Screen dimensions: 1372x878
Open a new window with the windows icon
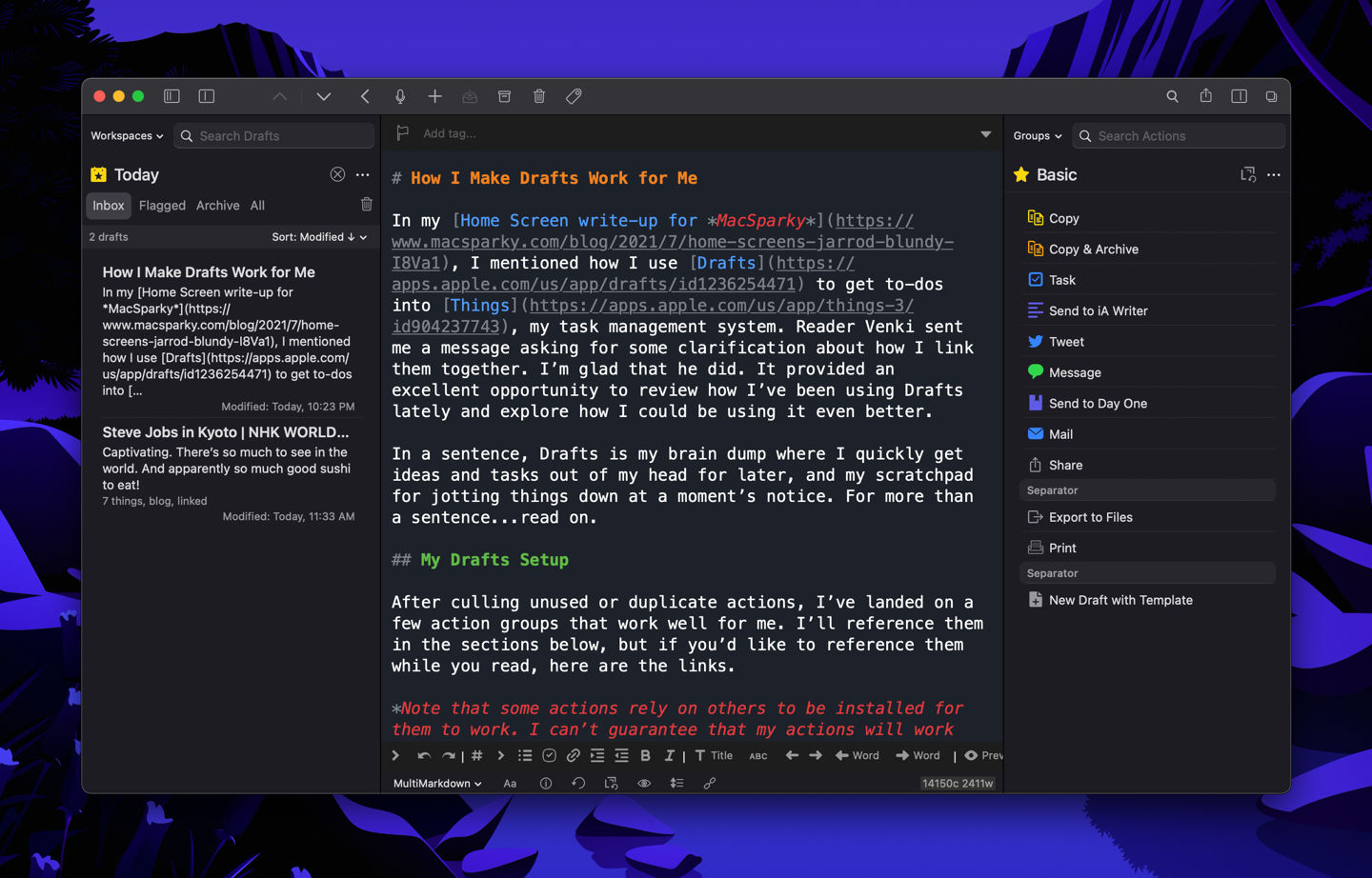pyautogui.click(x=1271, y=96)
